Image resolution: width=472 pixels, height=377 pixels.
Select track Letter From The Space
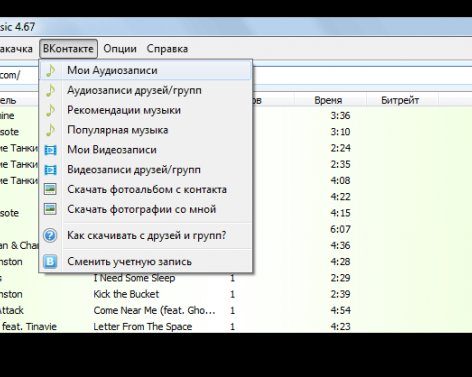143,327
